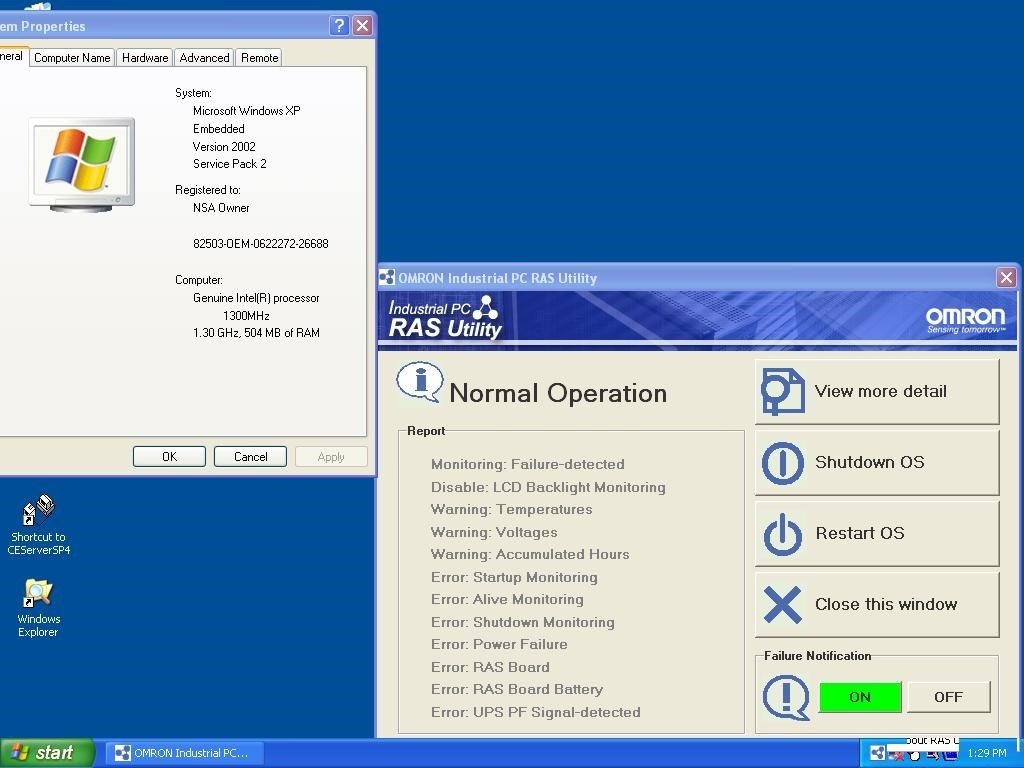The width and height of the screenshot is (1024, 768).
Task: Switch to the Hardware tab
Action: click(145, 57)
